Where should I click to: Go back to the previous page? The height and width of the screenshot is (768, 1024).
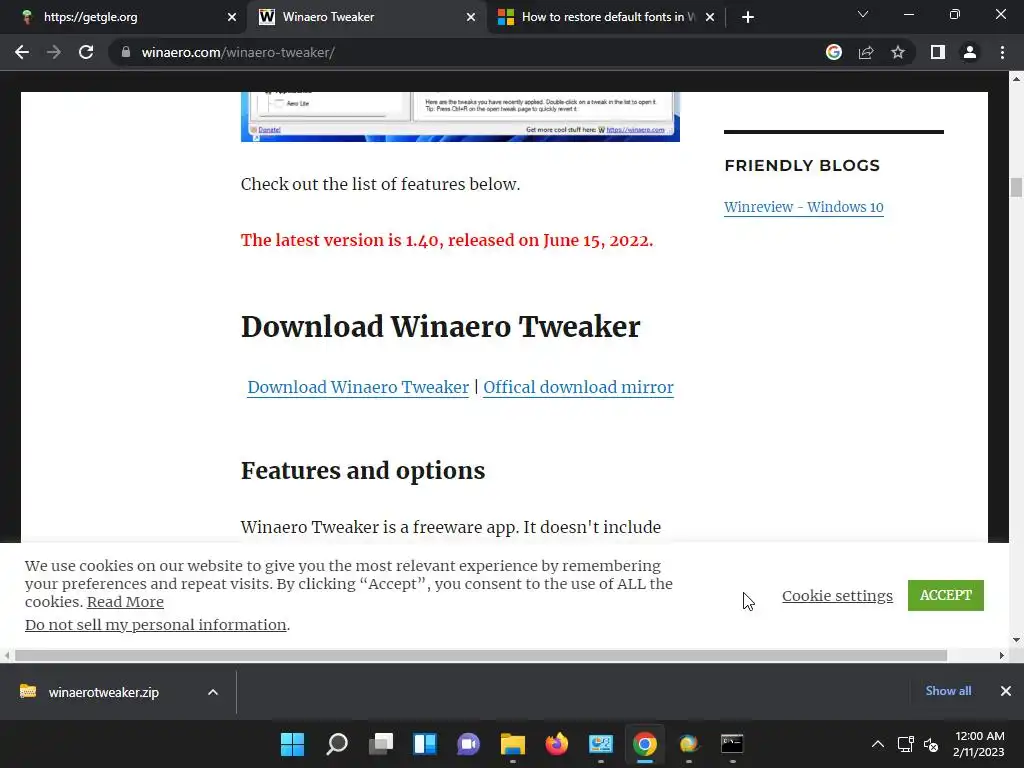coord(22,52)
